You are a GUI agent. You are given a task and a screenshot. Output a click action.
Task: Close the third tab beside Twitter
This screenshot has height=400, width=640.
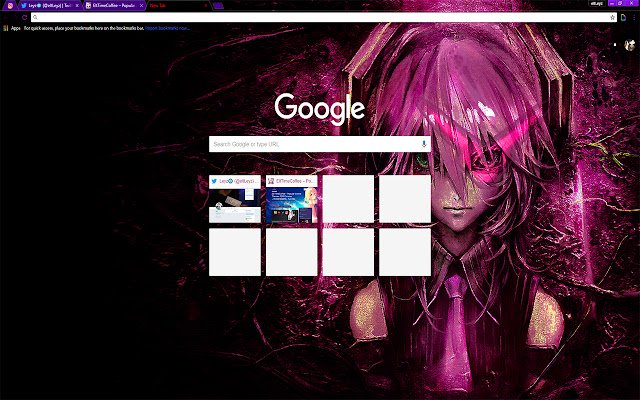(141, 6)
